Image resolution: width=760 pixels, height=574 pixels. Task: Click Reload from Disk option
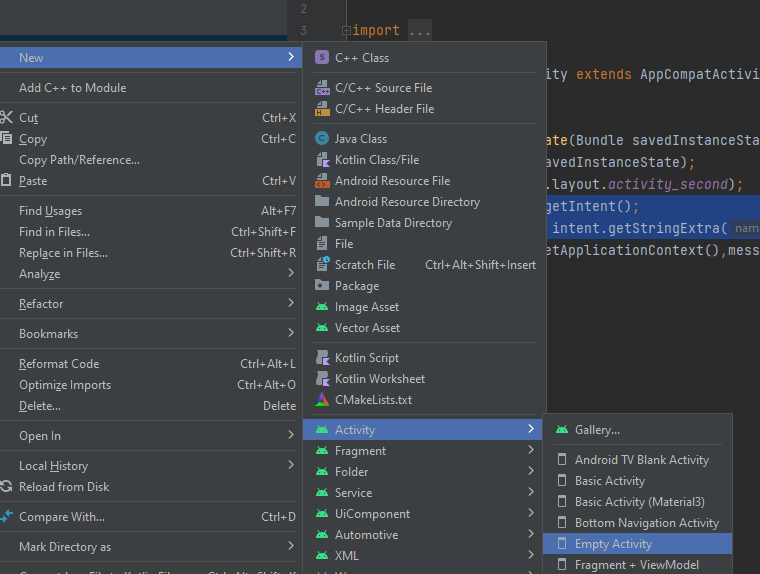[64, 487]
